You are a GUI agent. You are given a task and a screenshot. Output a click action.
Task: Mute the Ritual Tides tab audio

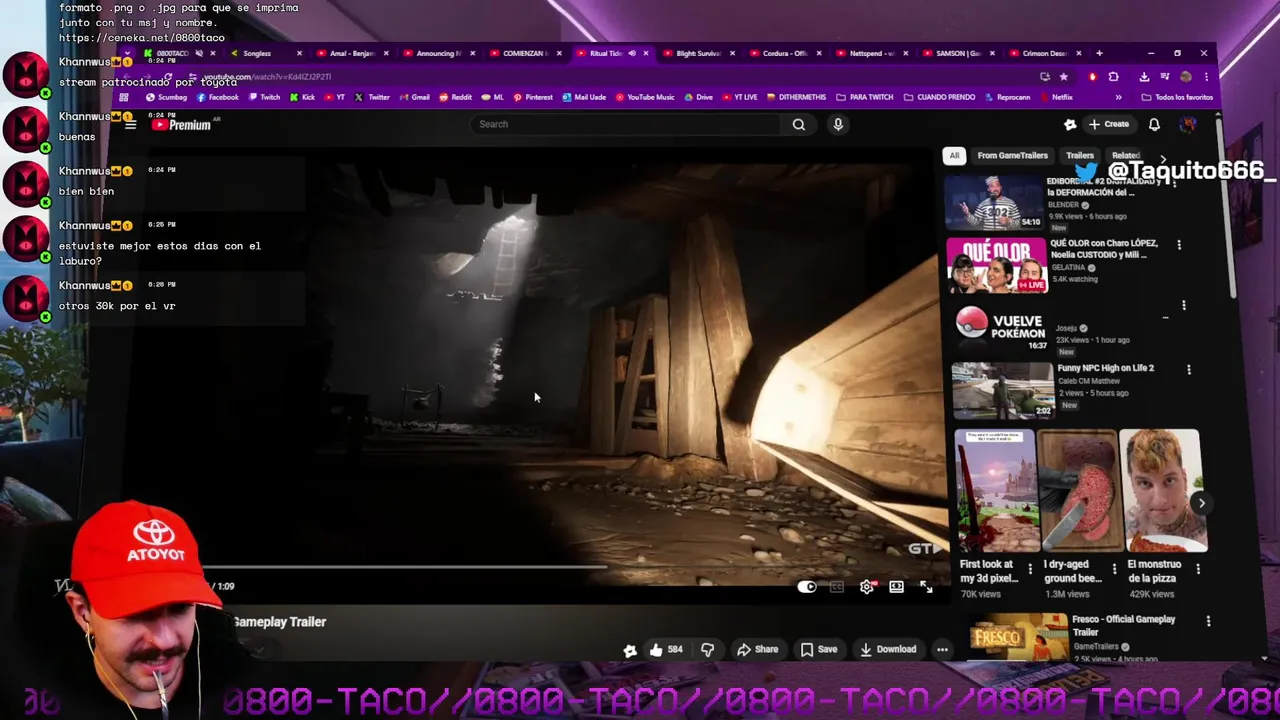click(632, 53)
